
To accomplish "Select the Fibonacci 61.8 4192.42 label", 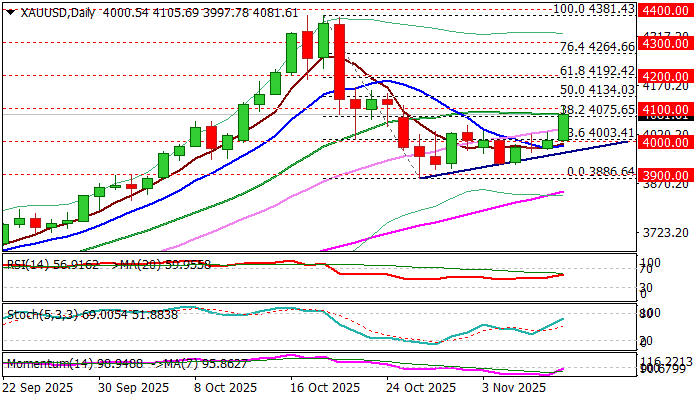I will coord(597,71).
